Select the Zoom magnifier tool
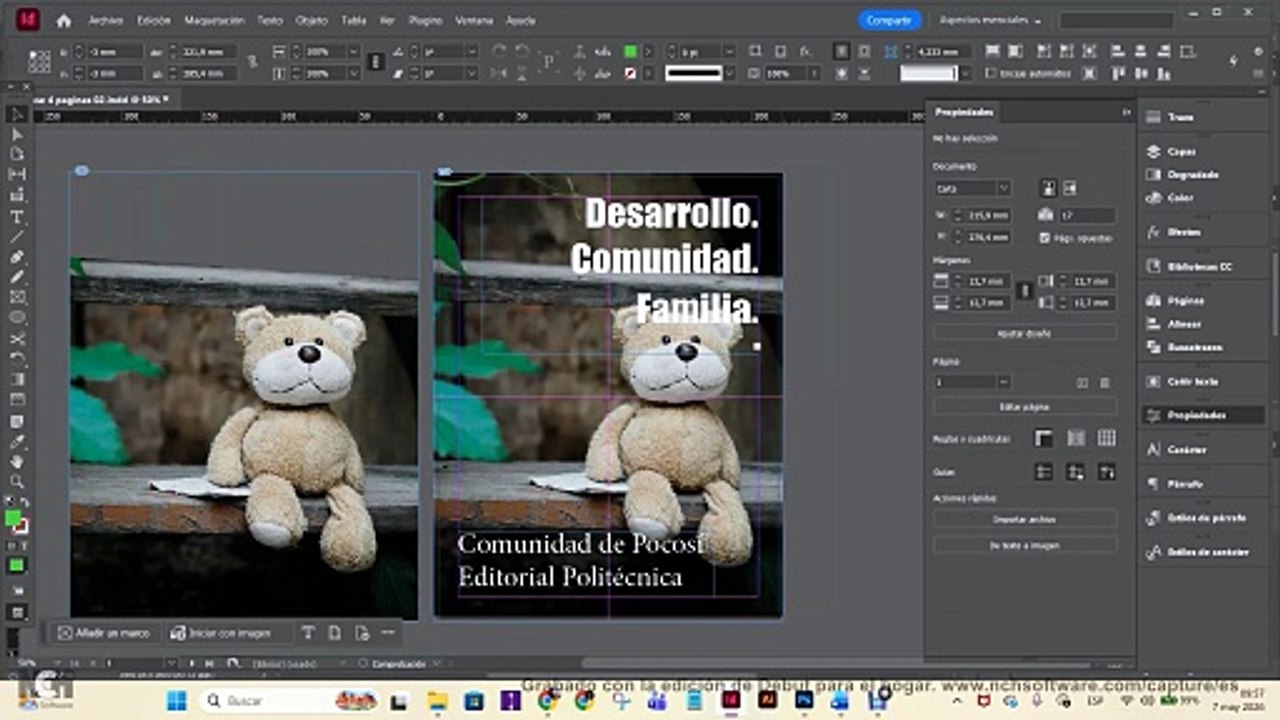 [17, 482]
